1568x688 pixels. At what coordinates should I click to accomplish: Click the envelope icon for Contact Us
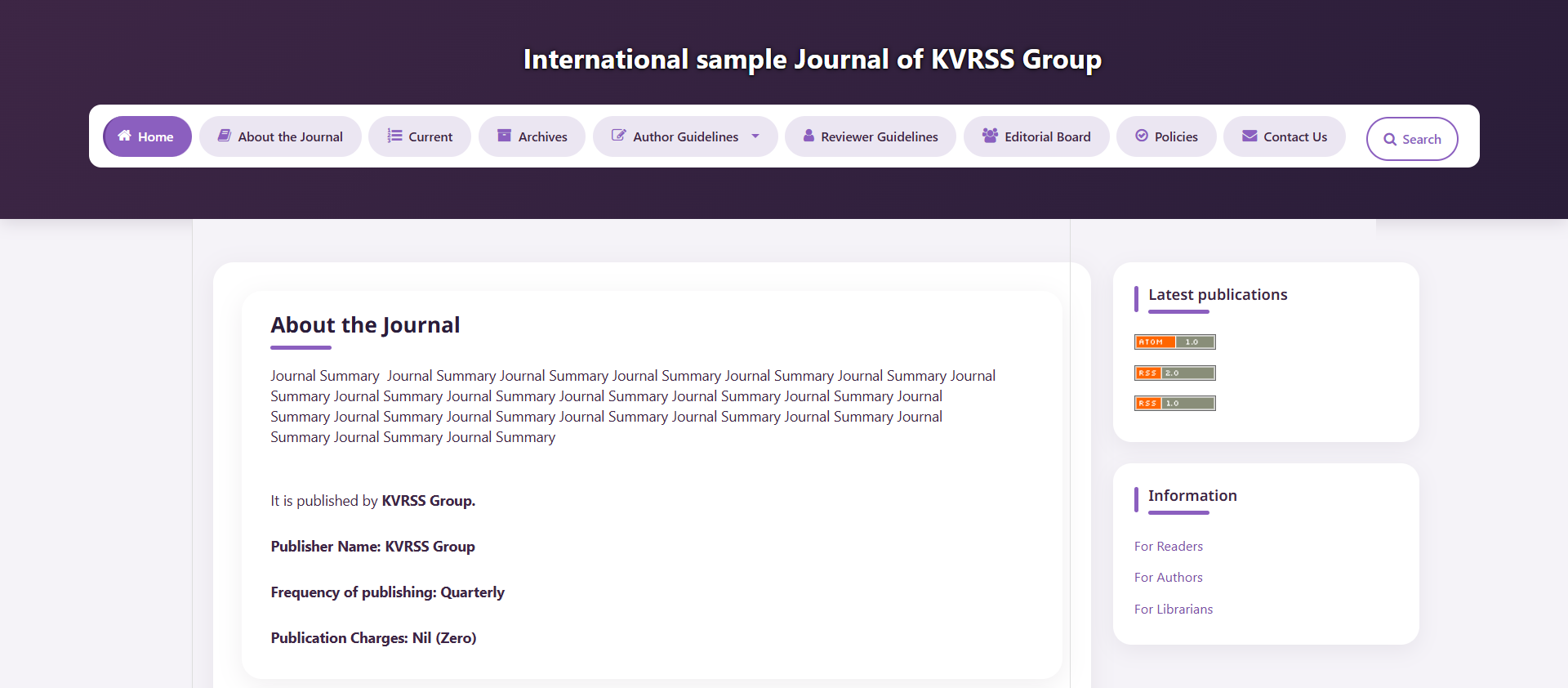1249,136
